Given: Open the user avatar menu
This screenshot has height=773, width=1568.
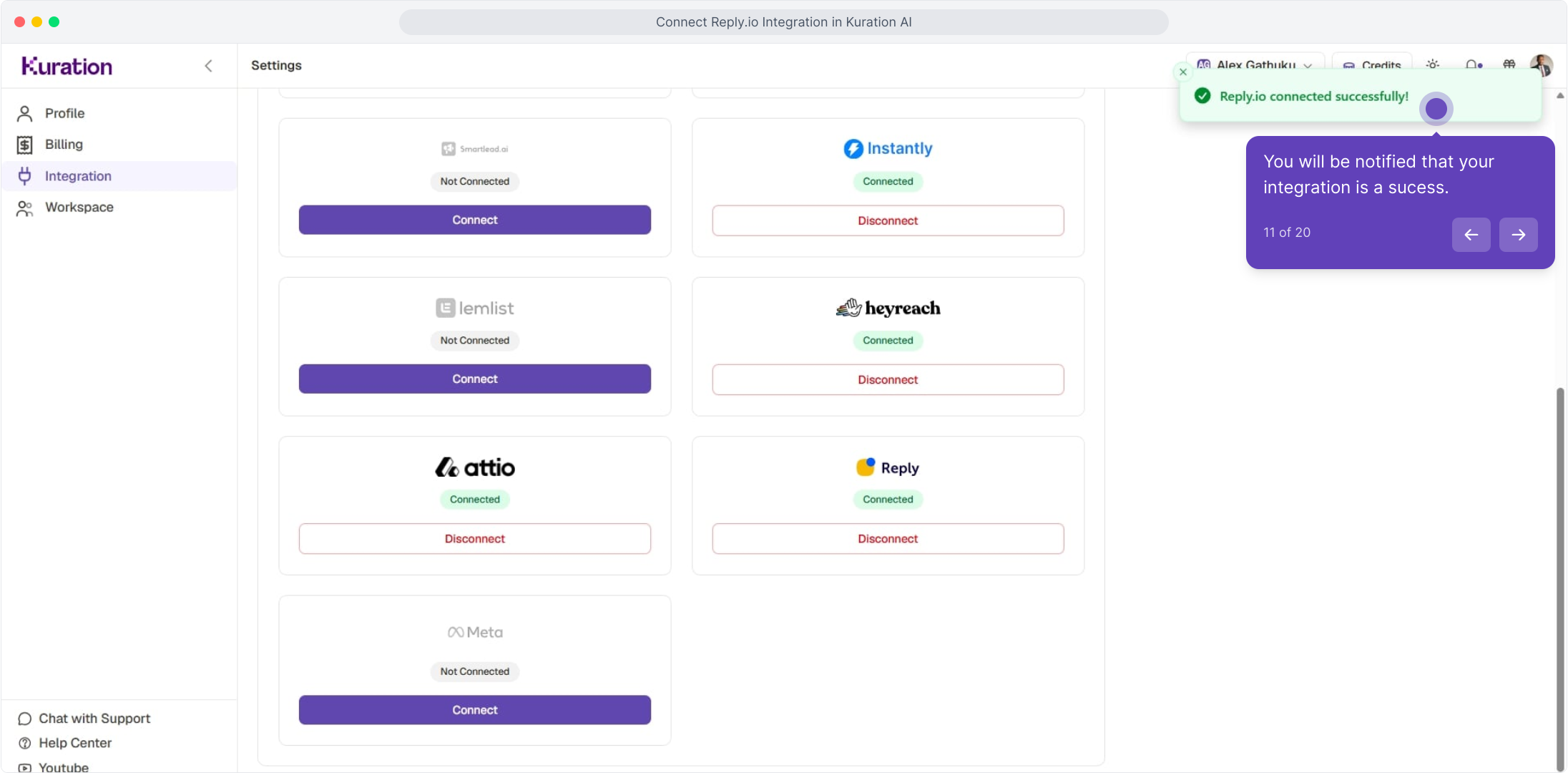Looking at the screenshot, I should pyautogui.click(x=1542, y=65).
